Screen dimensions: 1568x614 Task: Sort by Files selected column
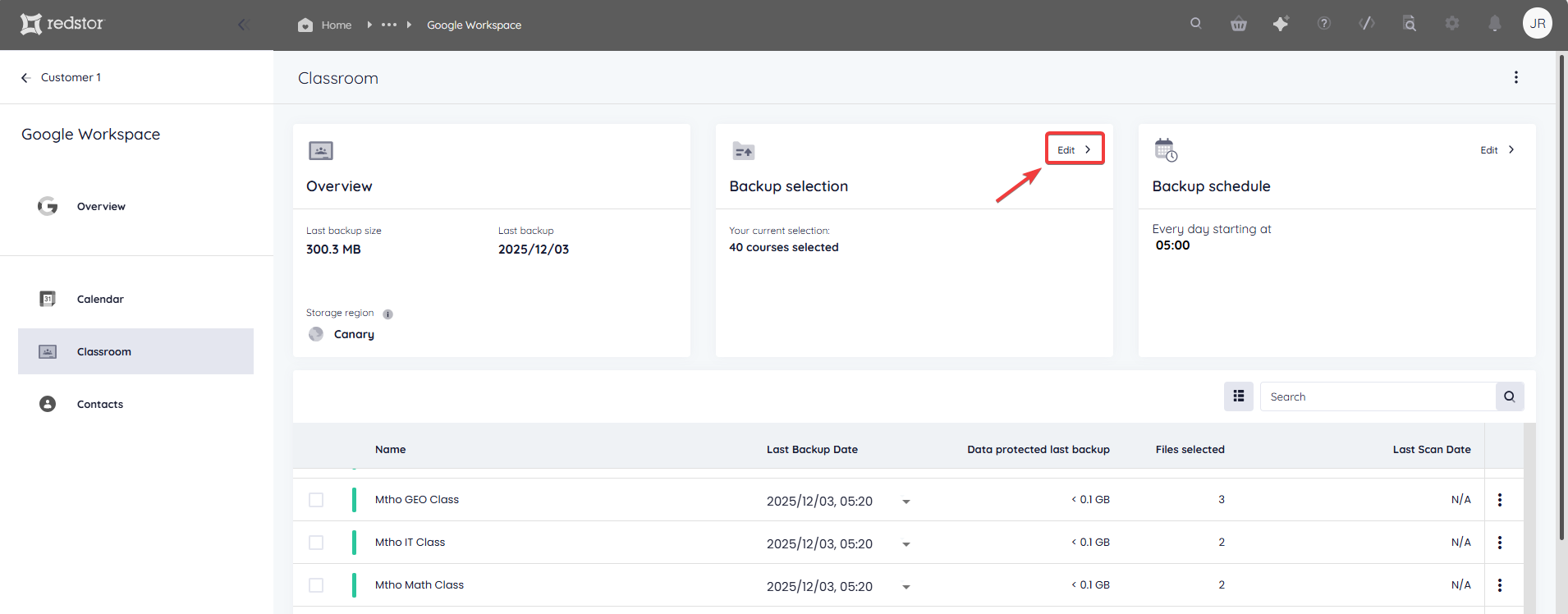click(x=1190, y=449)
